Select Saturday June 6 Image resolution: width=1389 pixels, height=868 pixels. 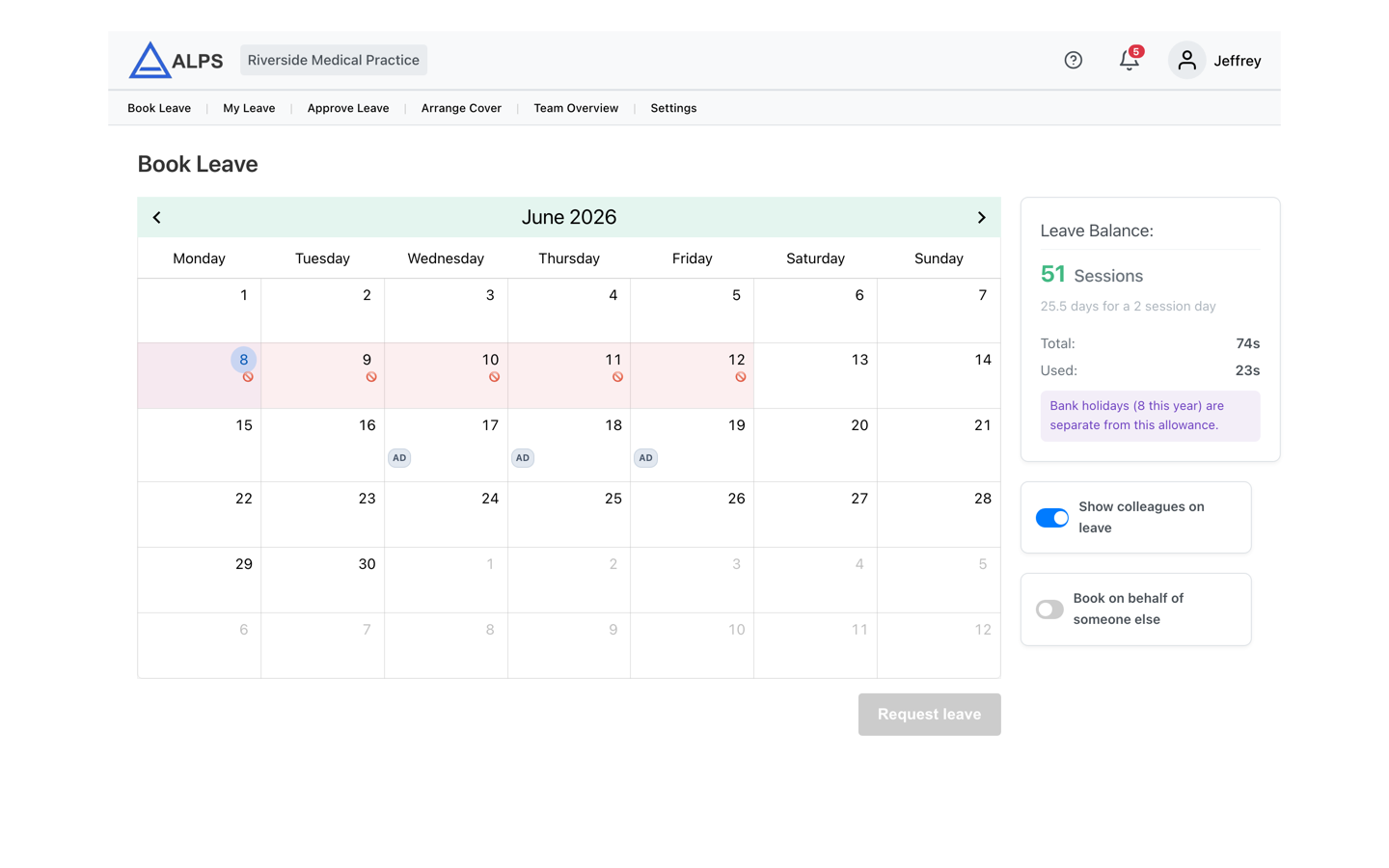[815, 311]
